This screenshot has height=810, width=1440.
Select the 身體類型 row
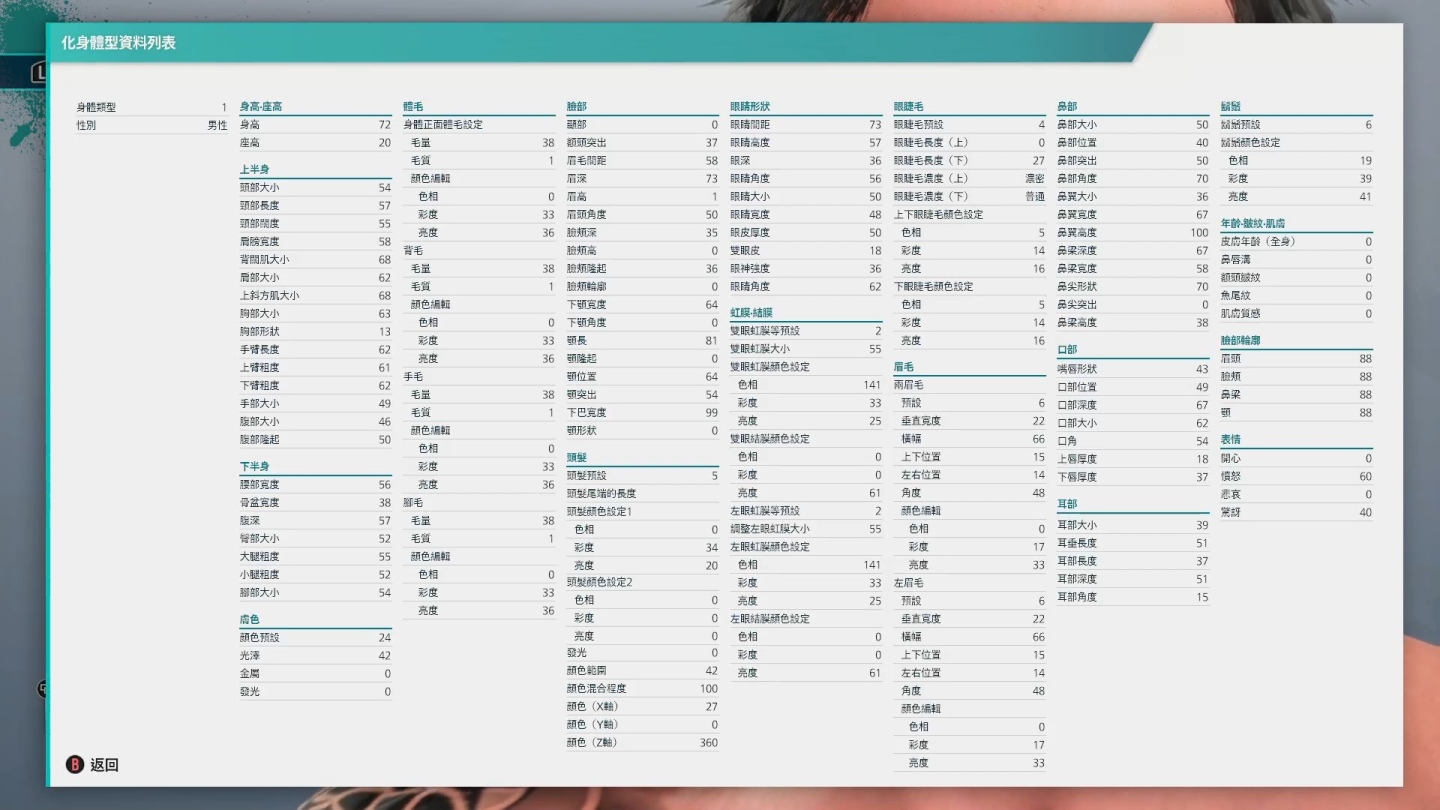(152, 107)
